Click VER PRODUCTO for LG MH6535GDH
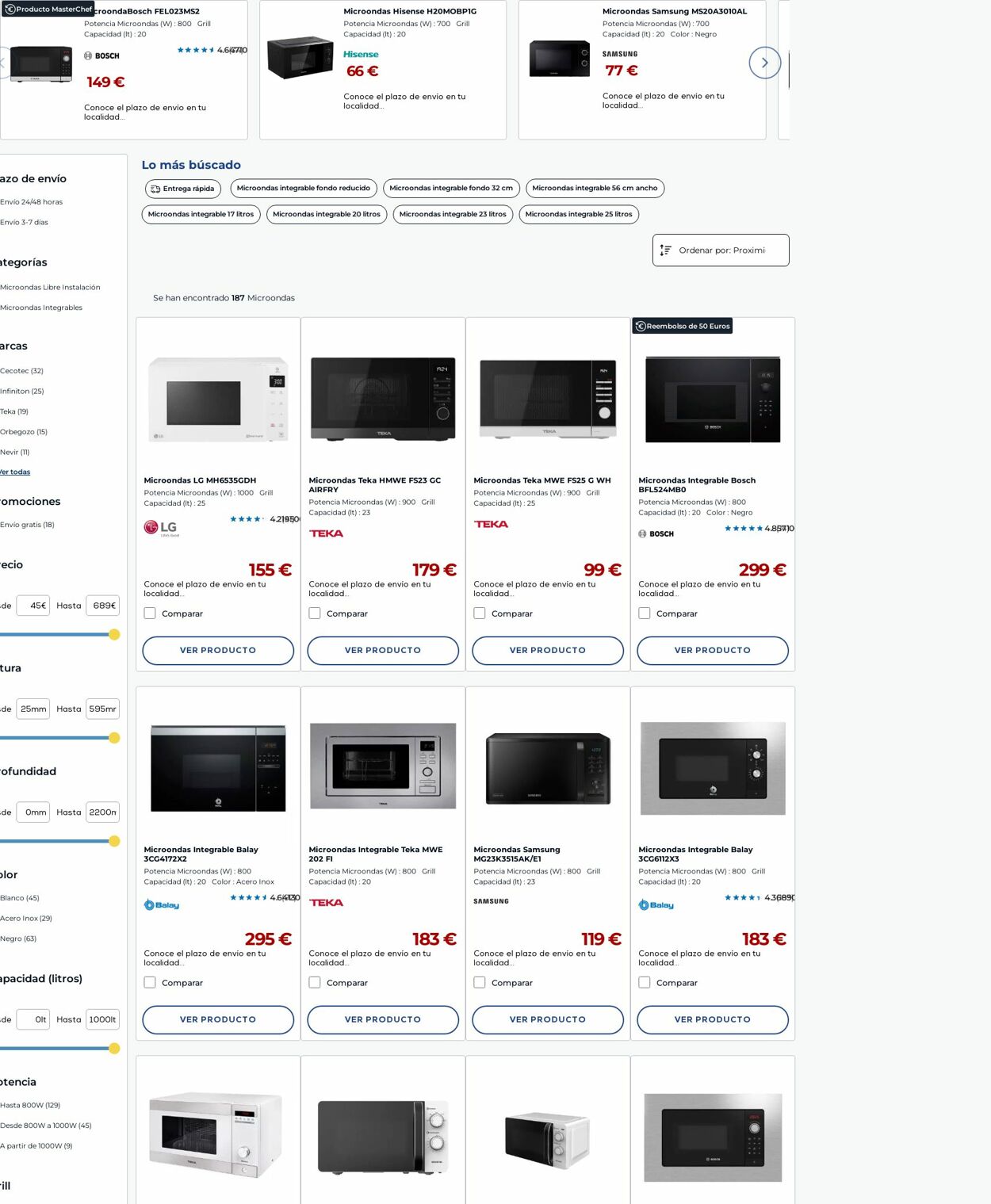Viewport: 991px width, 1204px height. (218, 651)
